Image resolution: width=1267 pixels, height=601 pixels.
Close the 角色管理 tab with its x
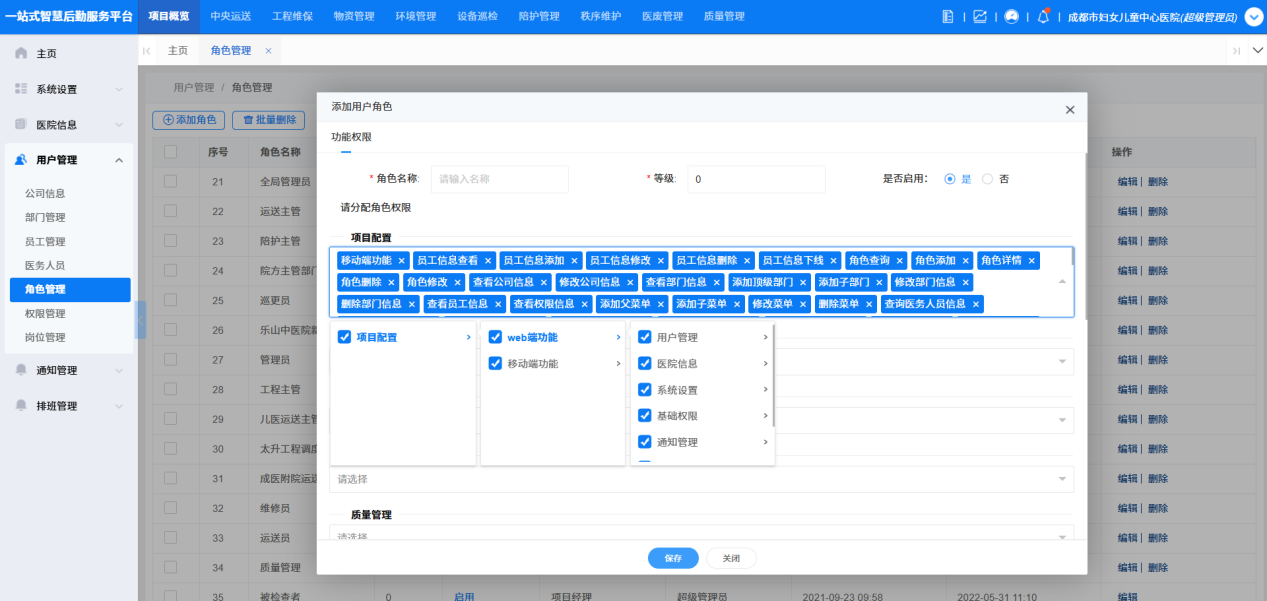[x=268, y=51]
